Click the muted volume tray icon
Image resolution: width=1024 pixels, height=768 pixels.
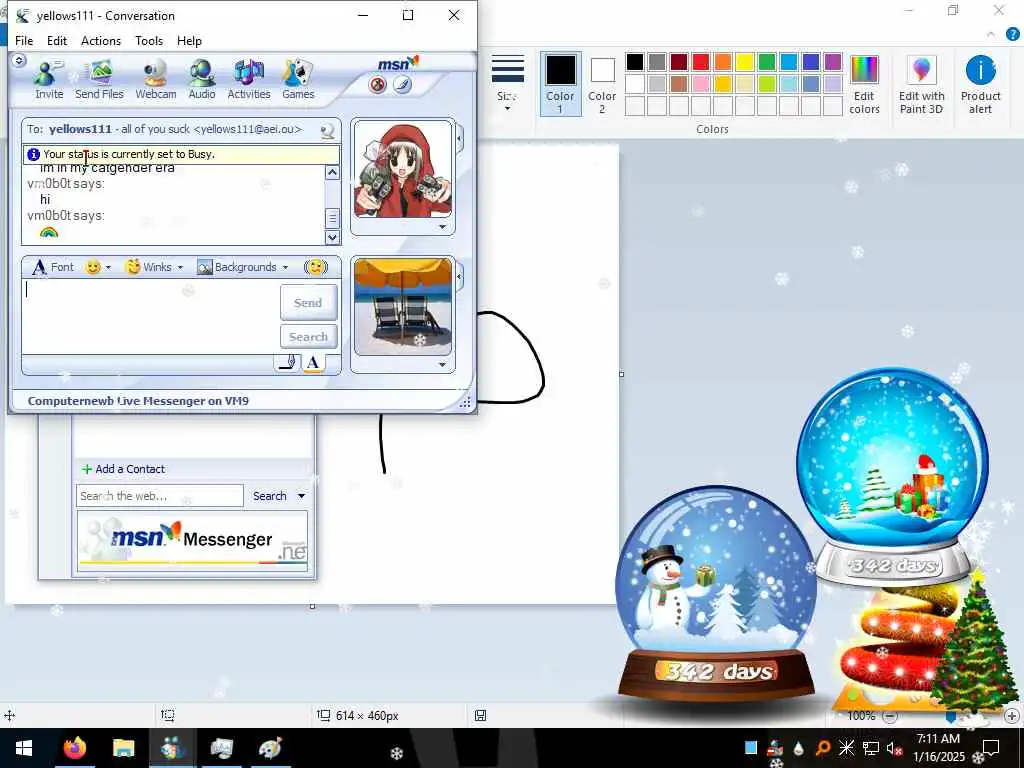pyautogui.click(x=894, y=748)
